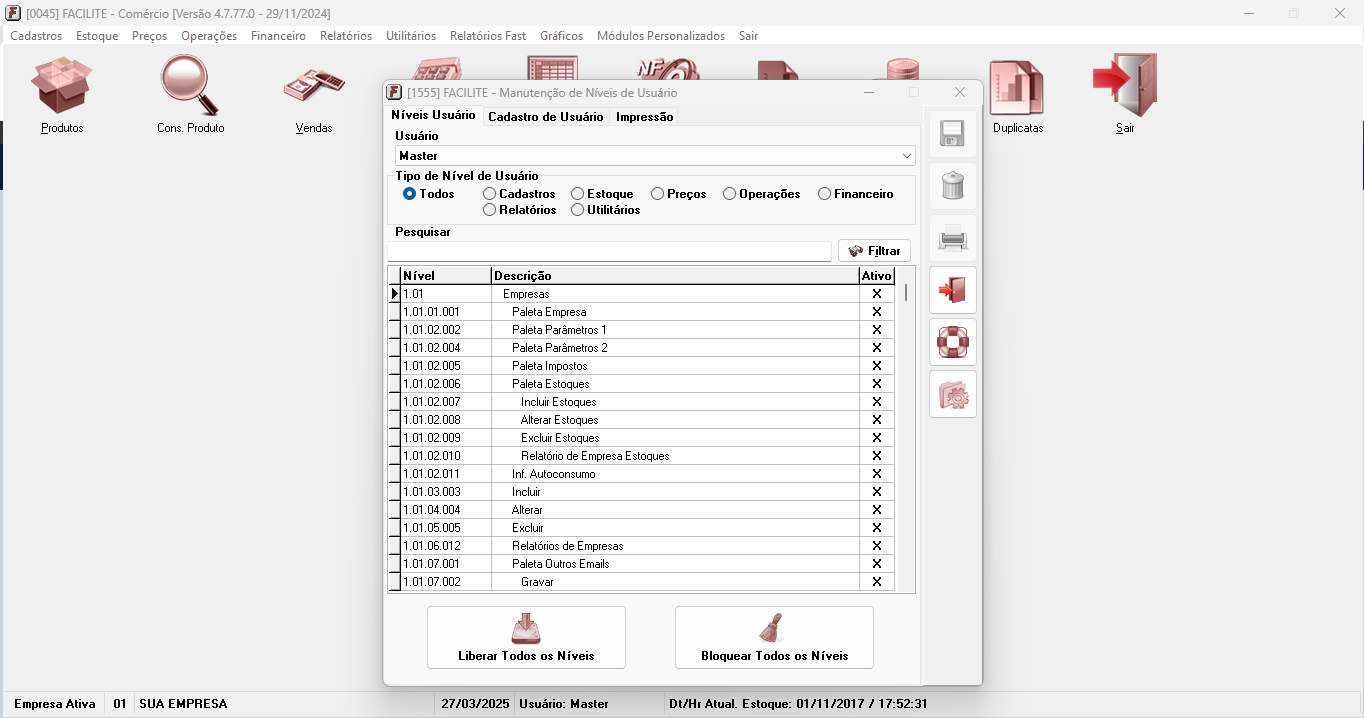Select the Relatório de Empresa Estoques row

(x=641, y=456)
